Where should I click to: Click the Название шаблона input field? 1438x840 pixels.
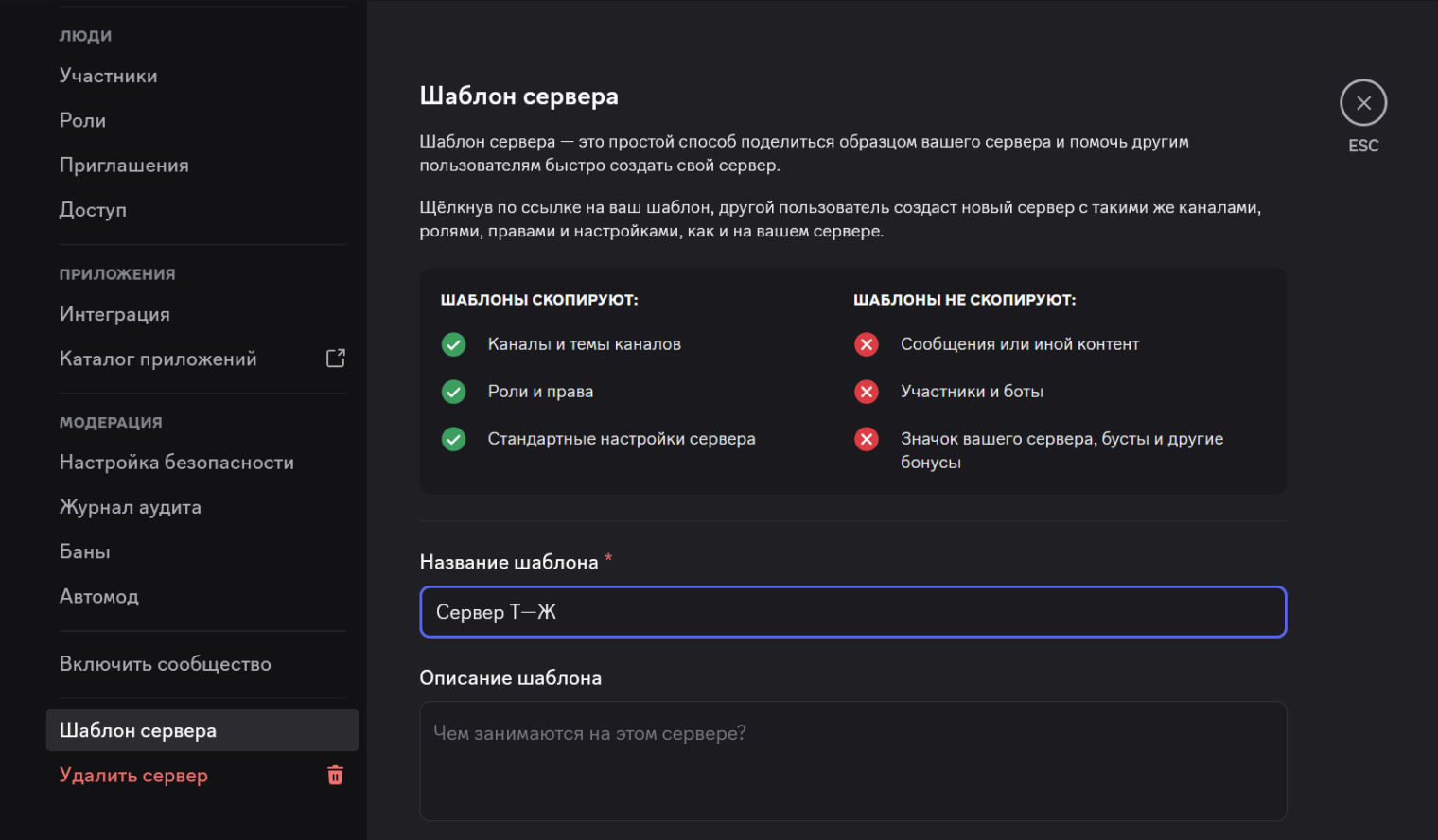(851, 612)
